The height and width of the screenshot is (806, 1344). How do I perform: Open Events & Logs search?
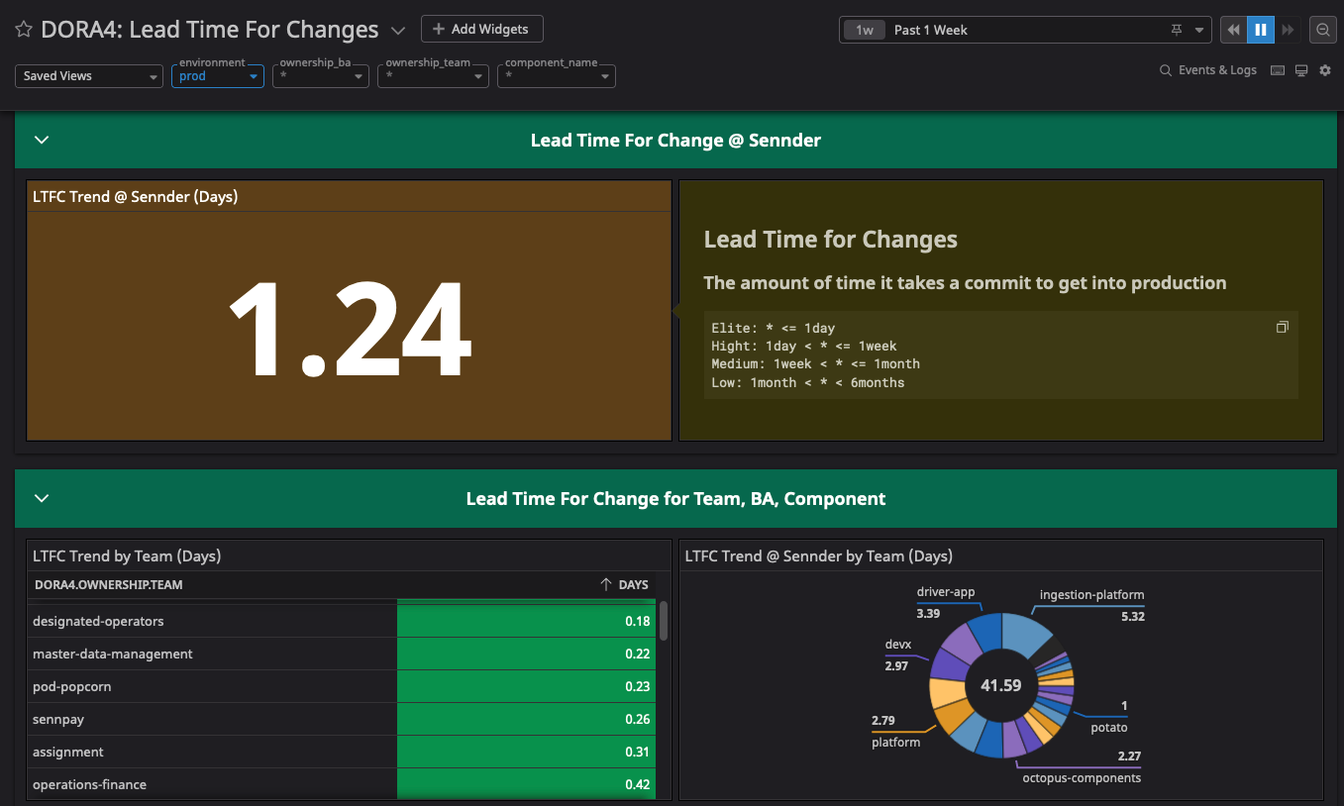click(x=1208, y=71)
